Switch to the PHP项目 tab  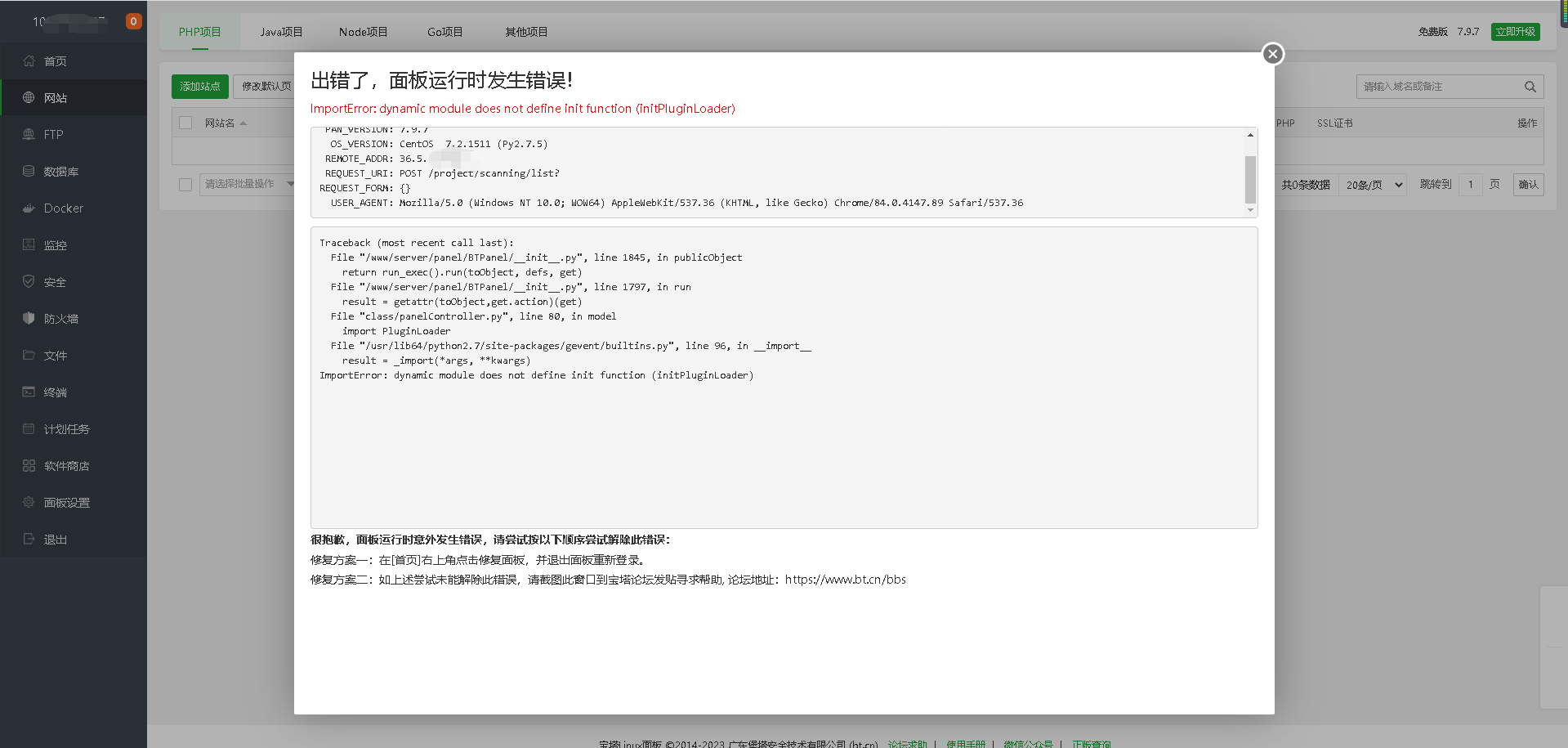[x=200, y=32]
